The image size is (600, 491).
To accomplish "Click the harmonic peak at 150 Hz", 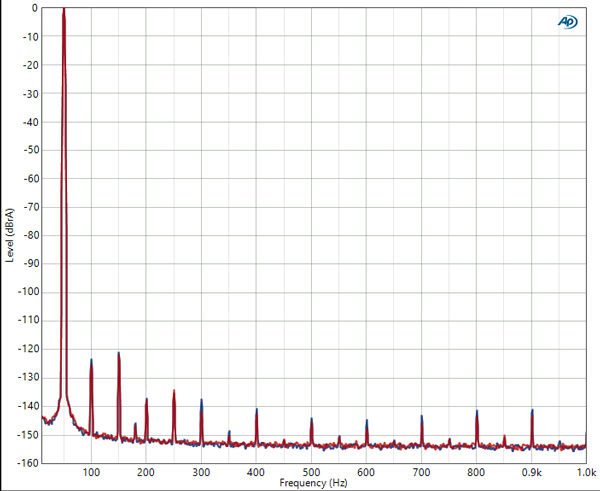I will coord(119,354).
